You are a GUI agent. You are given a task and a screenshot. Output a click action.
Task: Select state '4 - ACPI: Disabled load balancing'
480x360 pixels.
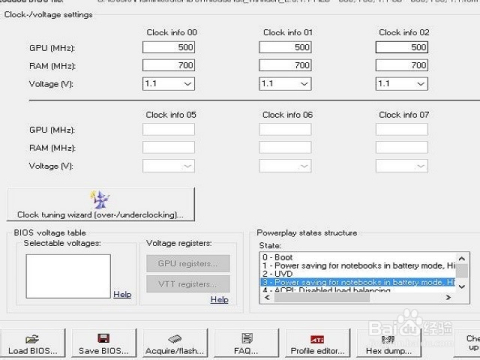(326, 290)
